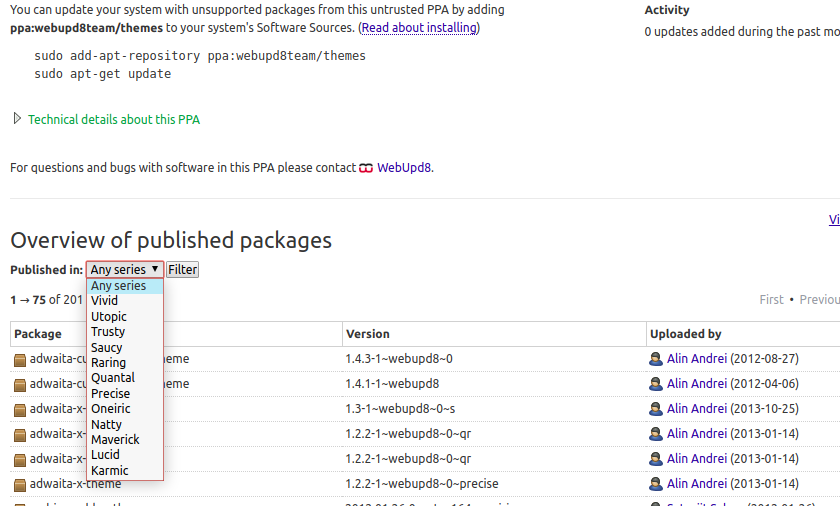The image size is (840, 506).
Task: Click person icon beside Alin Andrei 2012-08-27
Action: point(656,359)
